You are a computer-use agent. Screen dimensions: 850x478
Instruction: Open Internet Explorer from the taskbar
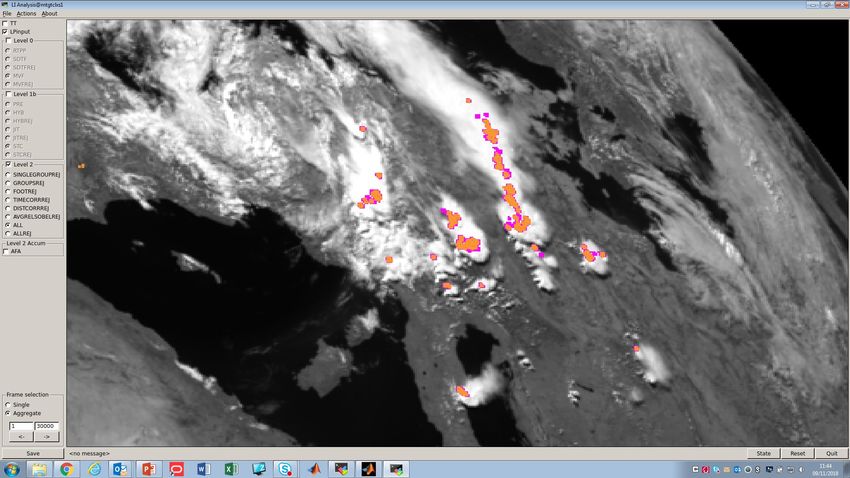pyautogui.click(x=94, y=469)
